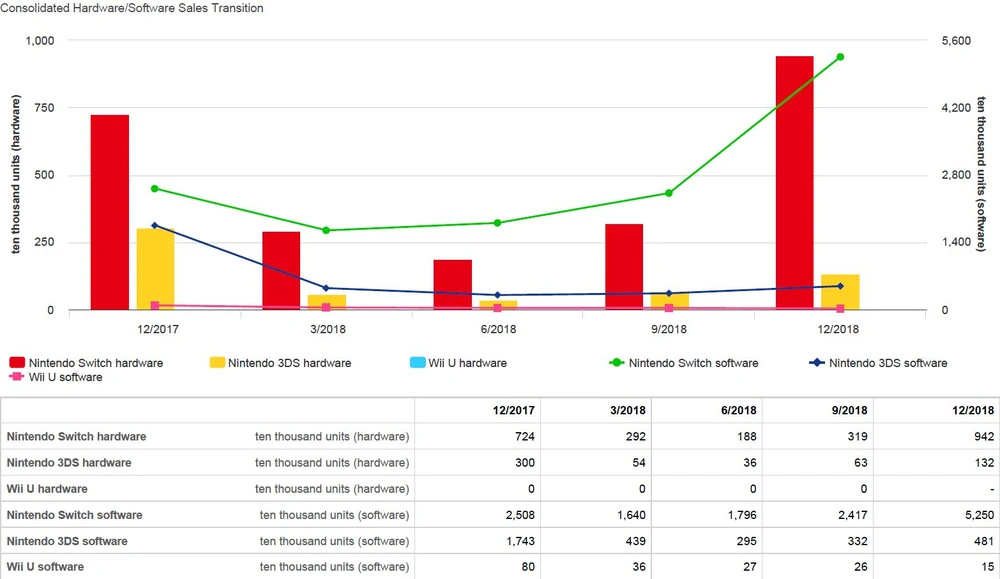
Task: Click the yellow Nintendo 3DS hardware legend swatch
Action: [x=217, y=363]
